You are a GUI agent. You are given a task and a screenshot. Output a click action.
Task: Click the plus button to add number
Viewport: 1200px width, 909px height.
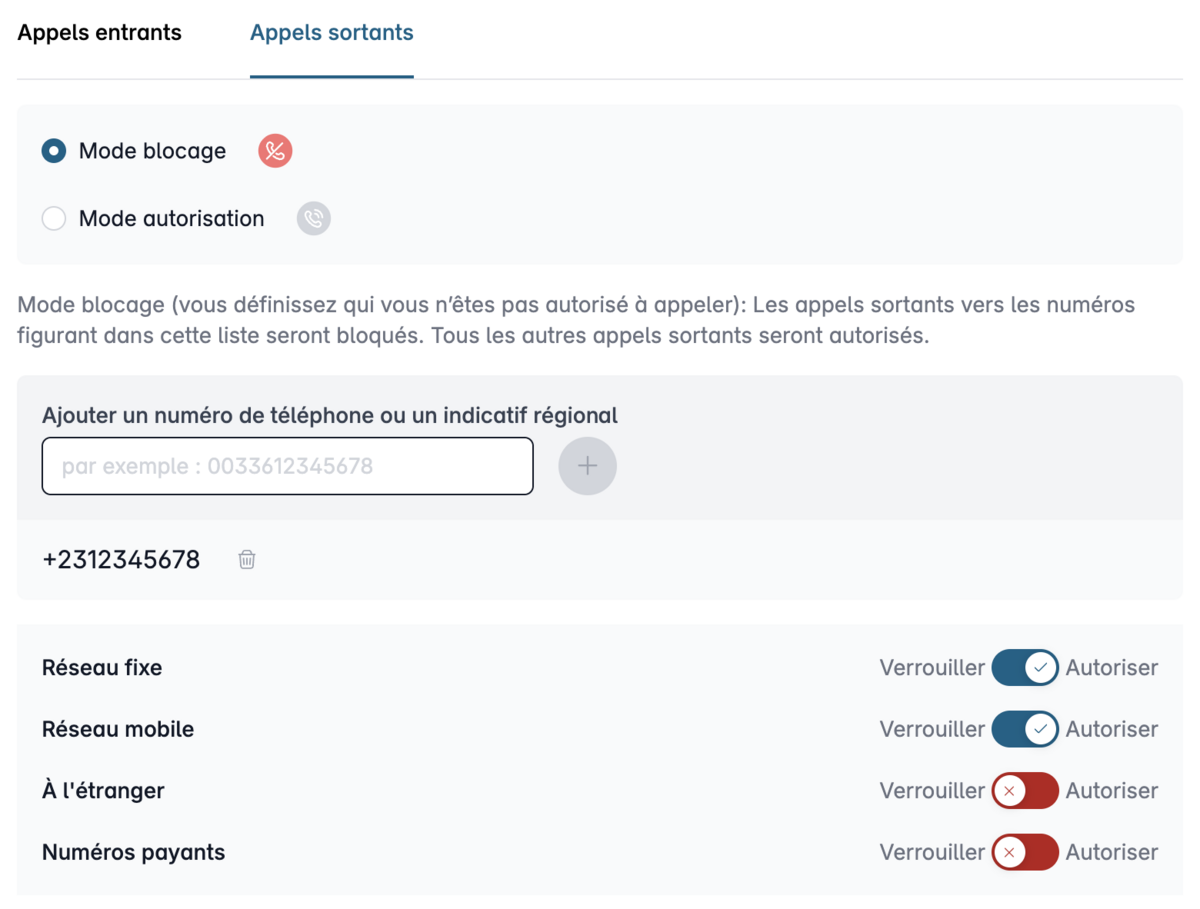[587, 466]
